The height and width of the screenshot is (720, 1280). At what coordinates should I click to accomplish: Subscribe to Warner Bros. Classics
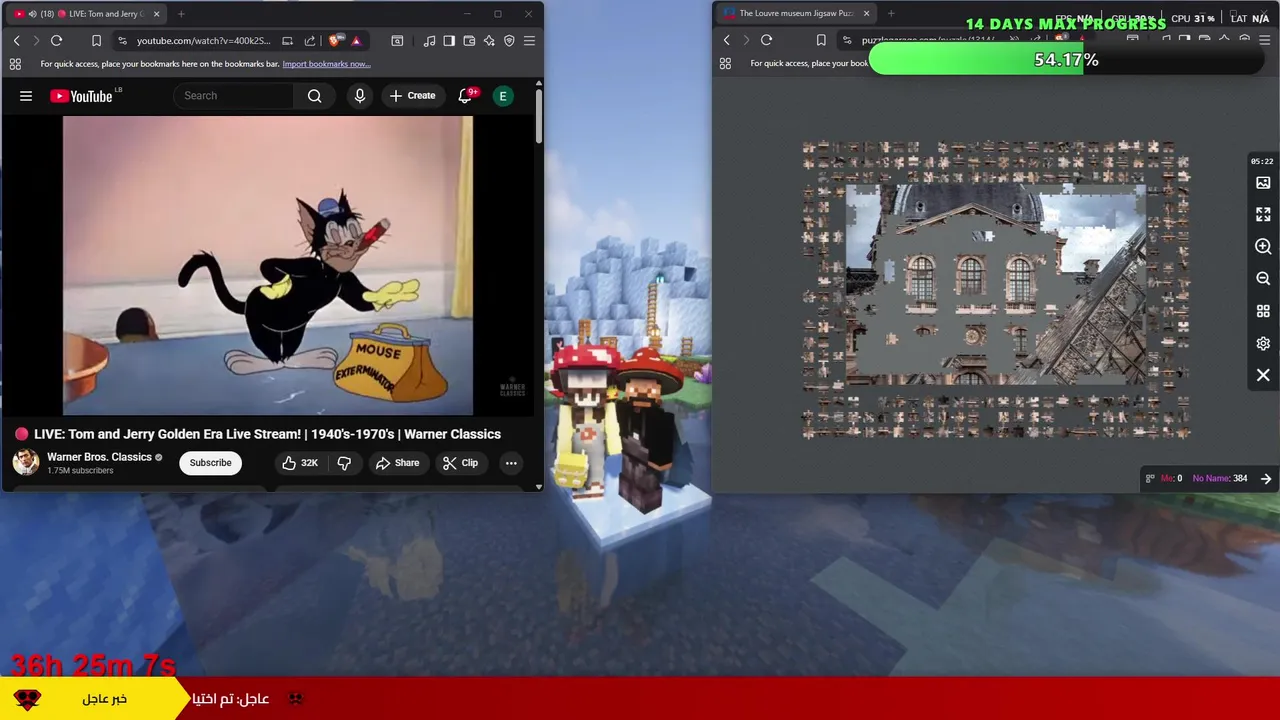210,463
